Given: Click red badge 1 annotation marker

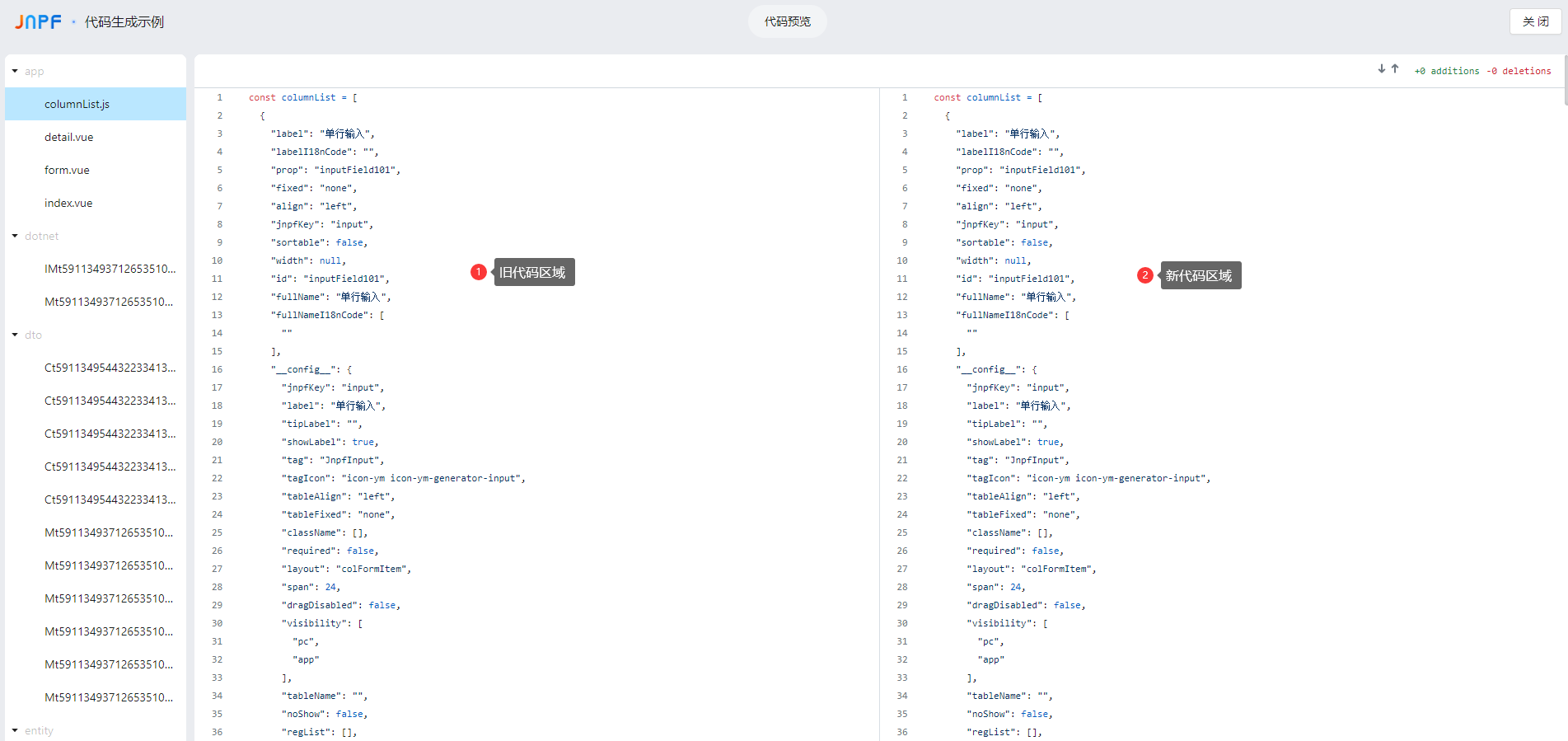Looking at the screenshot, I should coord(479,272).
